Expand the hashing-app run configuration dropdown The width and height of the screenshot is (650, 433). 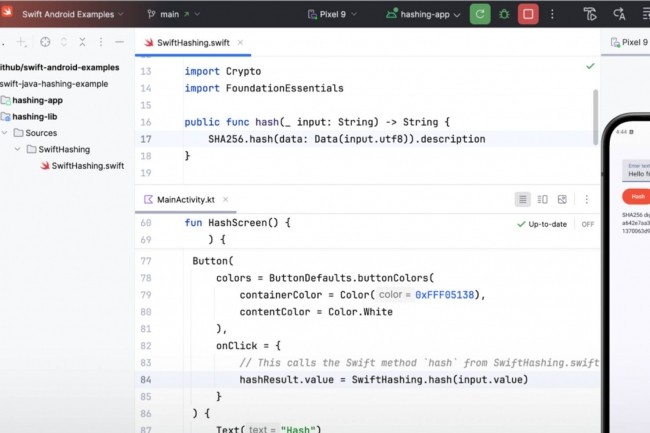click(422, 15)
